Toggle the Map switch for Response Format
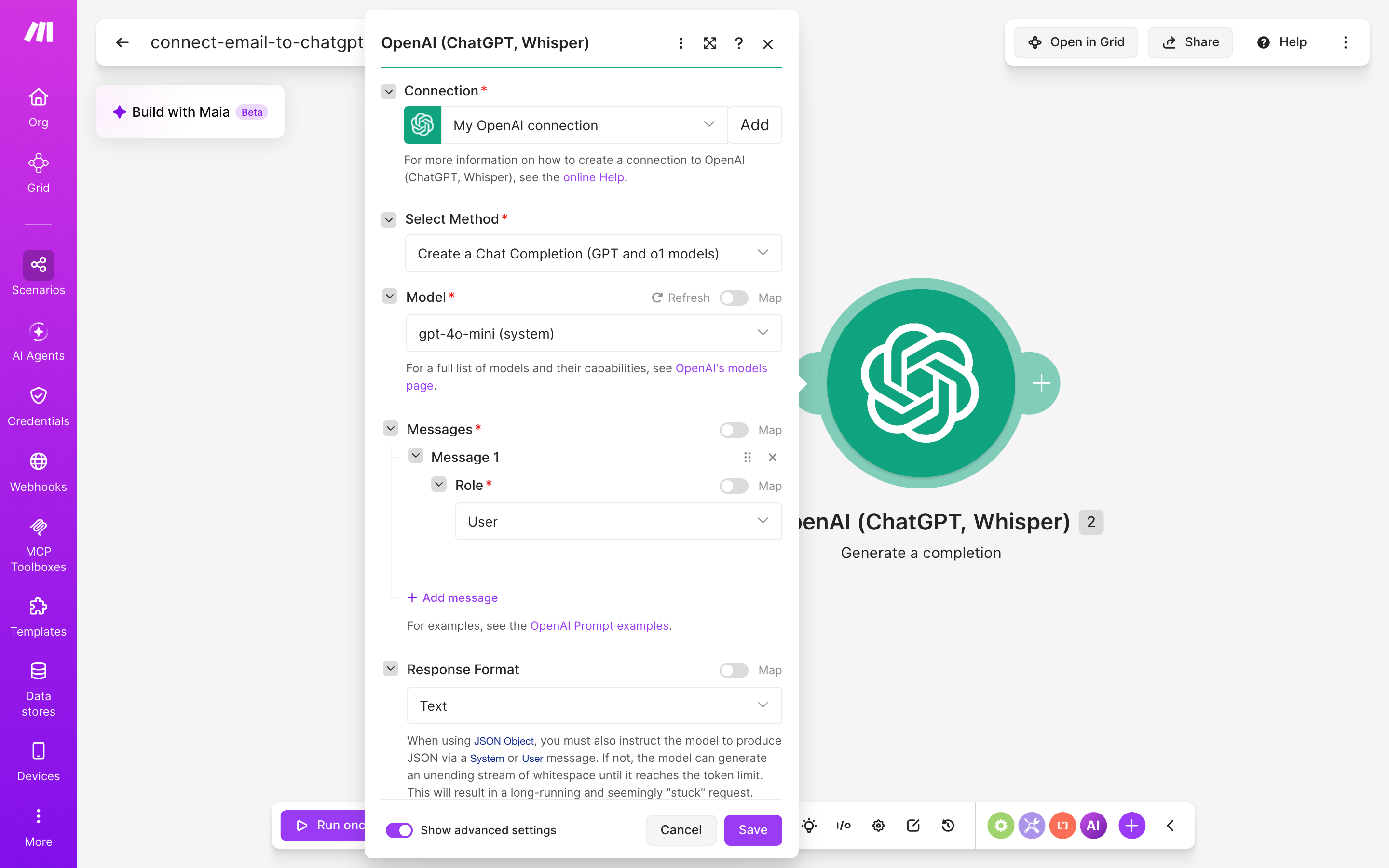 734,670
